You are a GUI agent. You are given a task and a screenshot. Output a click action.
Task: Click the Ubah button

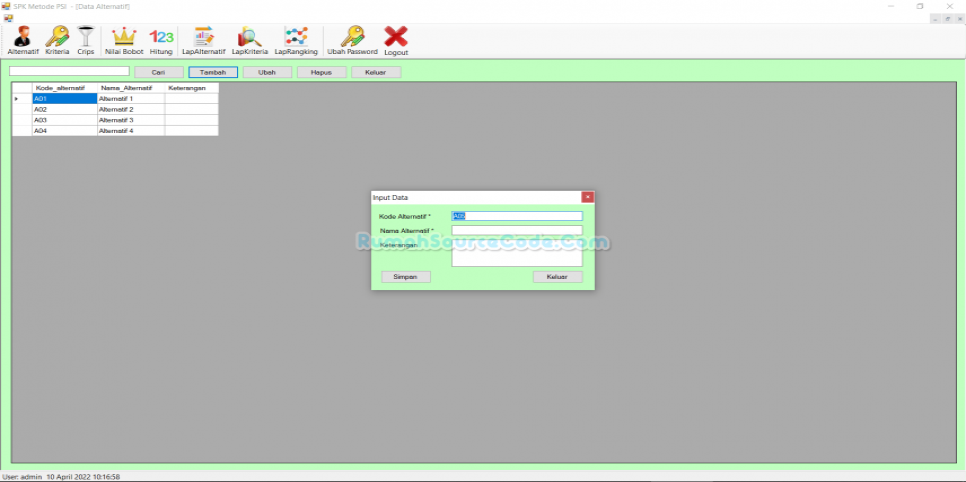(267, 72)
